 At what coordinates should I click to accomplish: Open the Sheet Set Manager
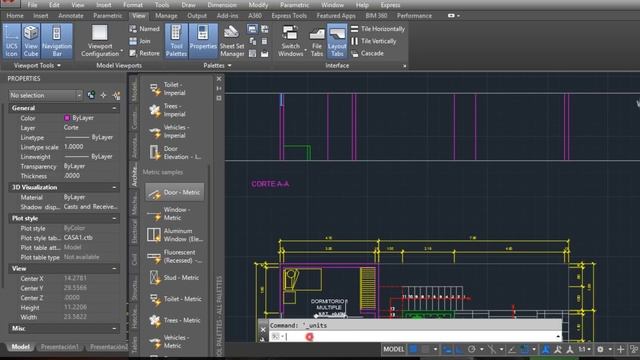tap(232, 41)
